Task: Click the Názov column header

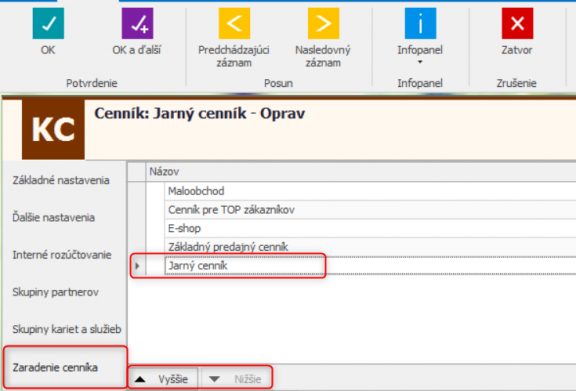Action: click(361, 172)
